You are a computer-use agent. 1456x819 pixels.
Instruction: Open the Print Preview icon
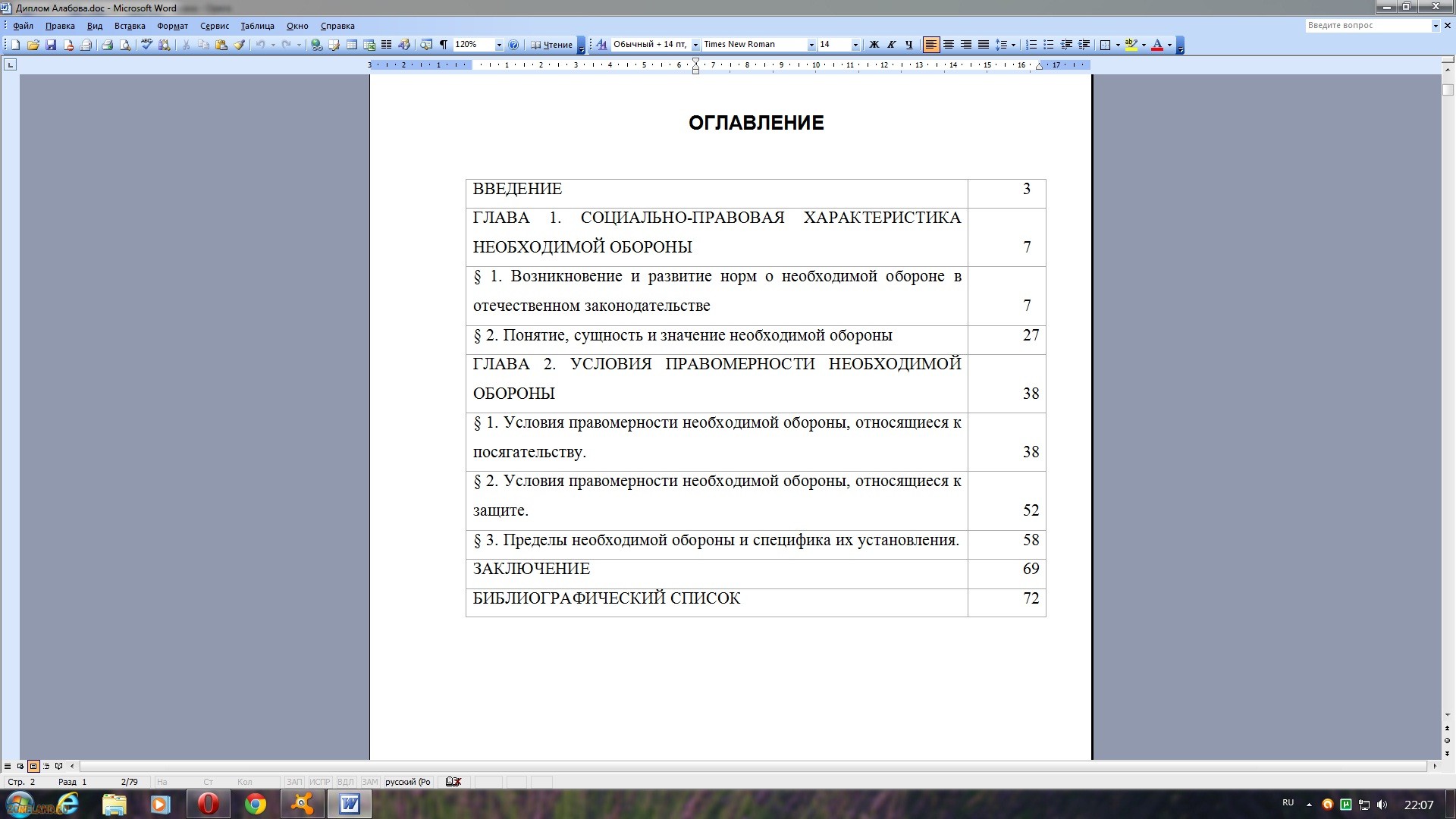coord(125,45)
